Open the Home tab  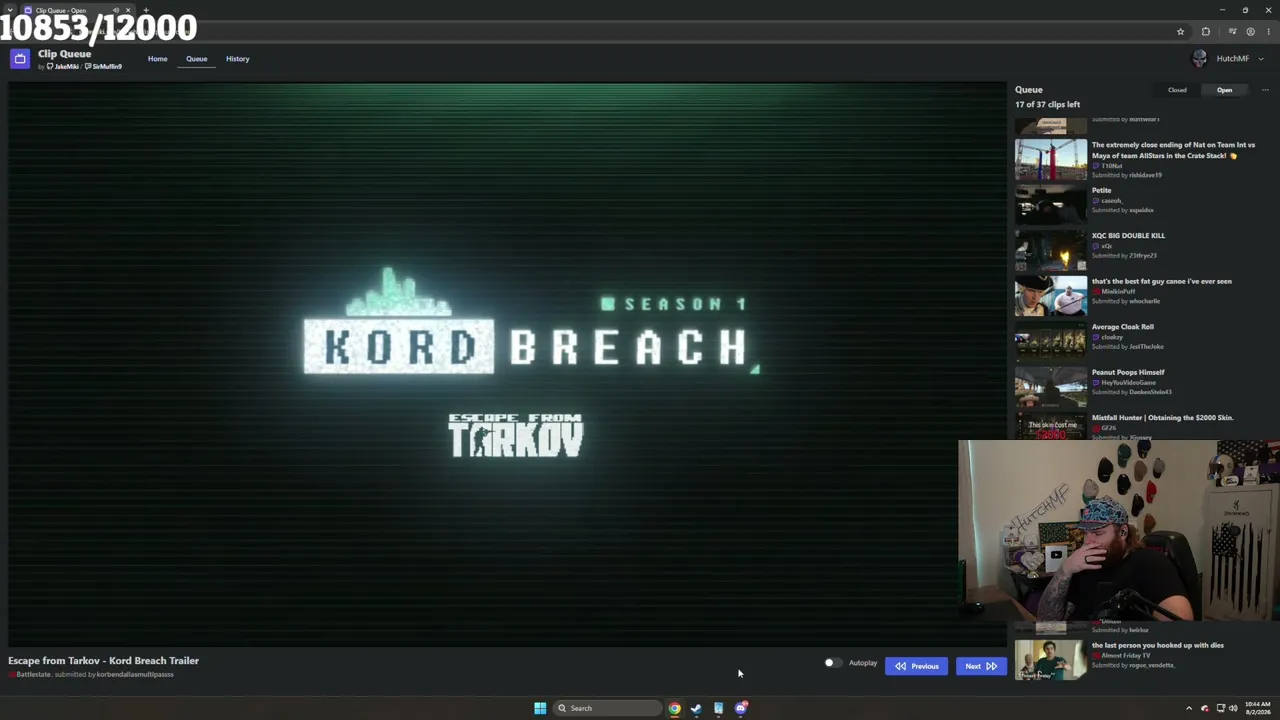pyautogui.click(x=158, y=59)
